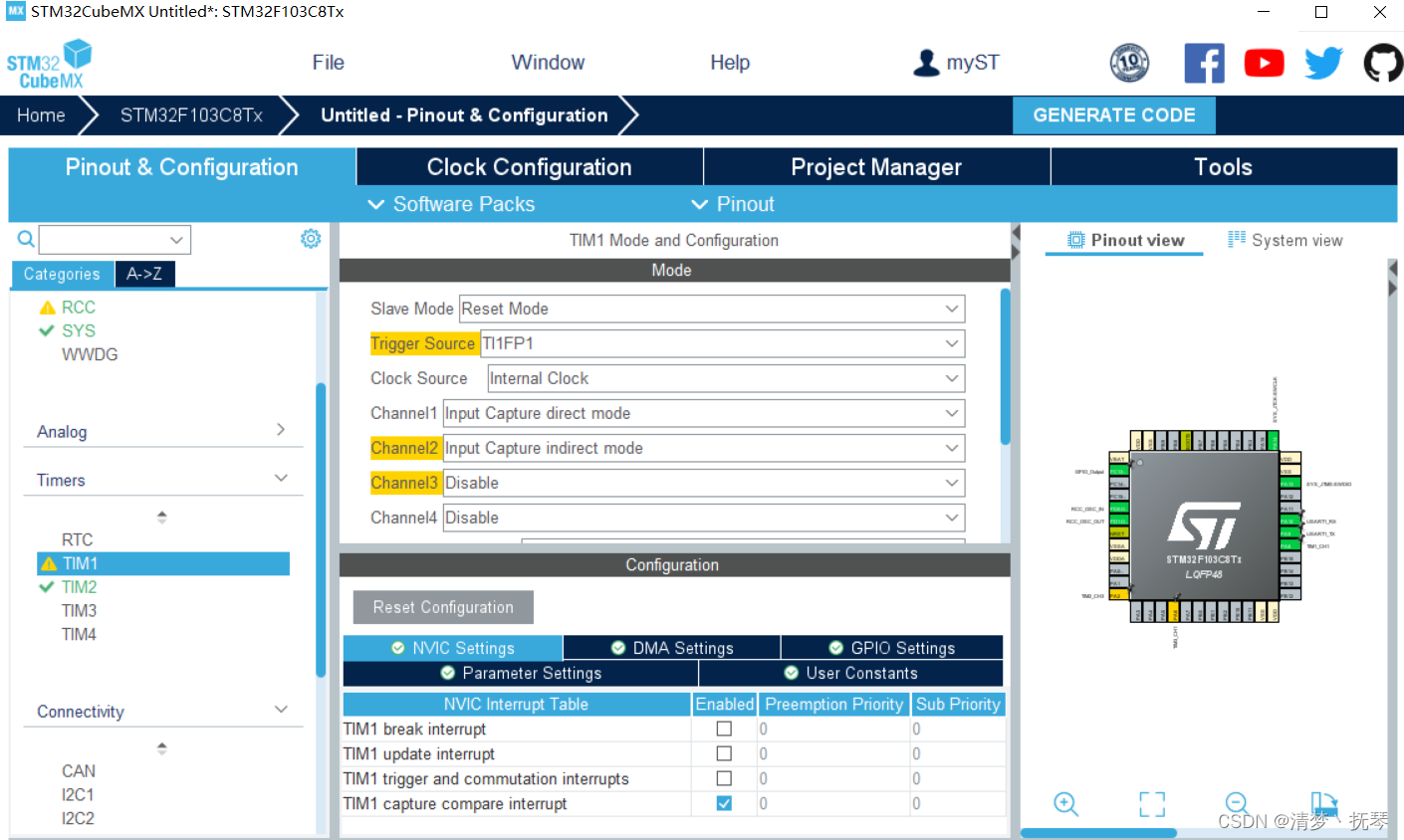Open the Facebook icon
The width and height of the screenshot is (1404, 840).
click(1204, 63)
